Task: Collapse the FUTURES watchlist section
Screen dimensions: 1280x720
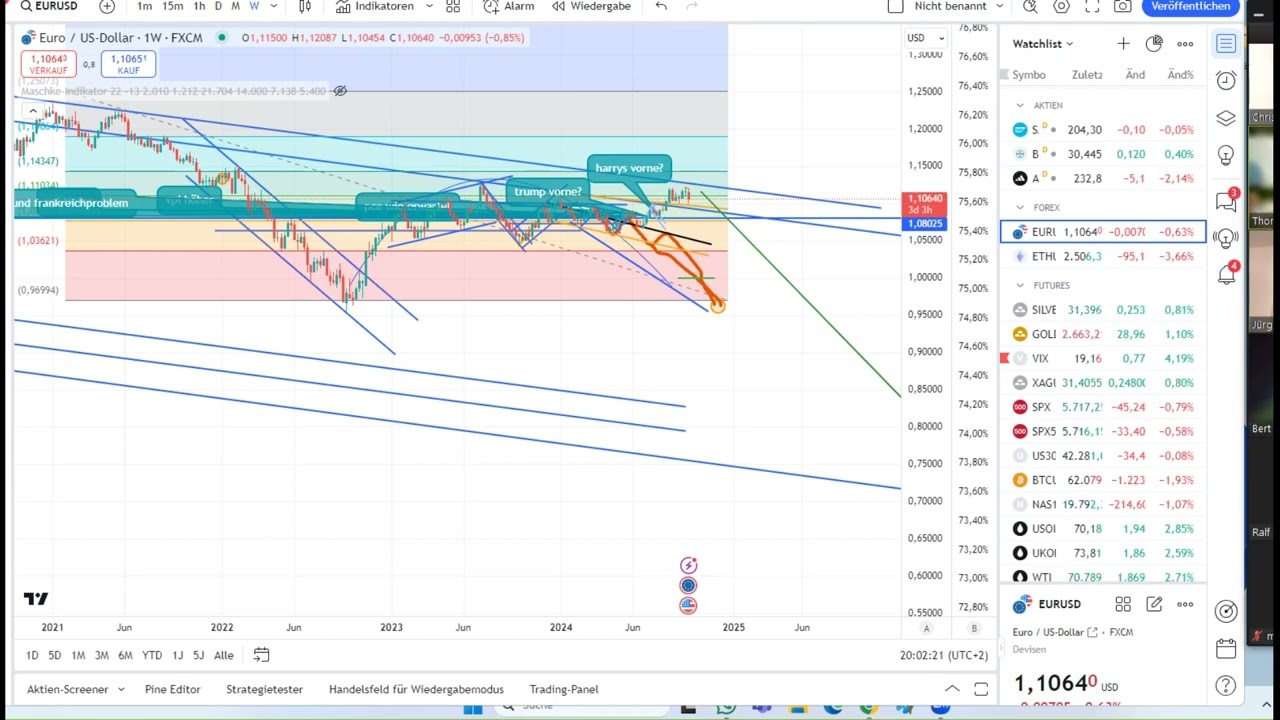Action: [1020, 285]
